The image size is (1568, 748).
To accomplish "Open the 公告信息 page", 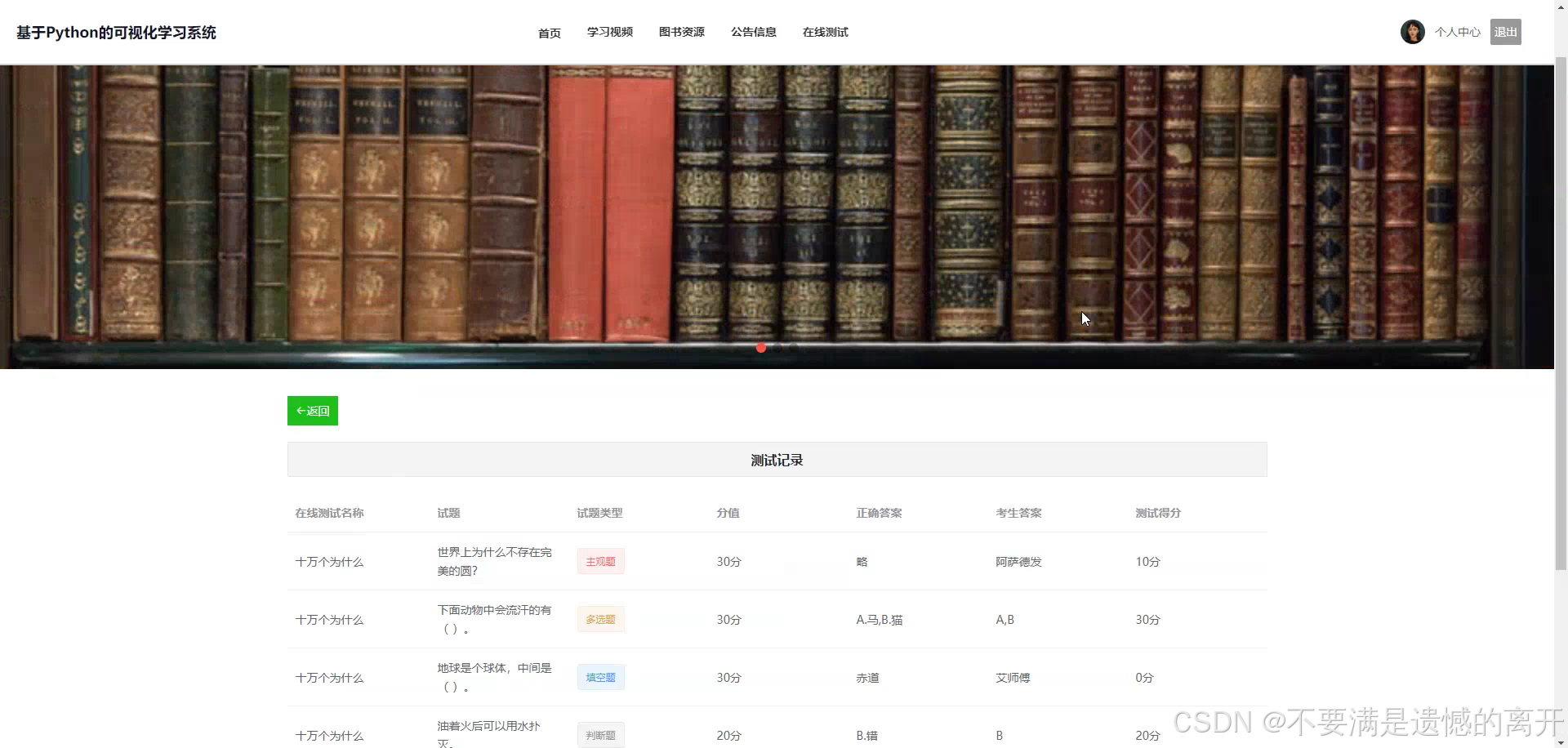I will tap(754, 32).
